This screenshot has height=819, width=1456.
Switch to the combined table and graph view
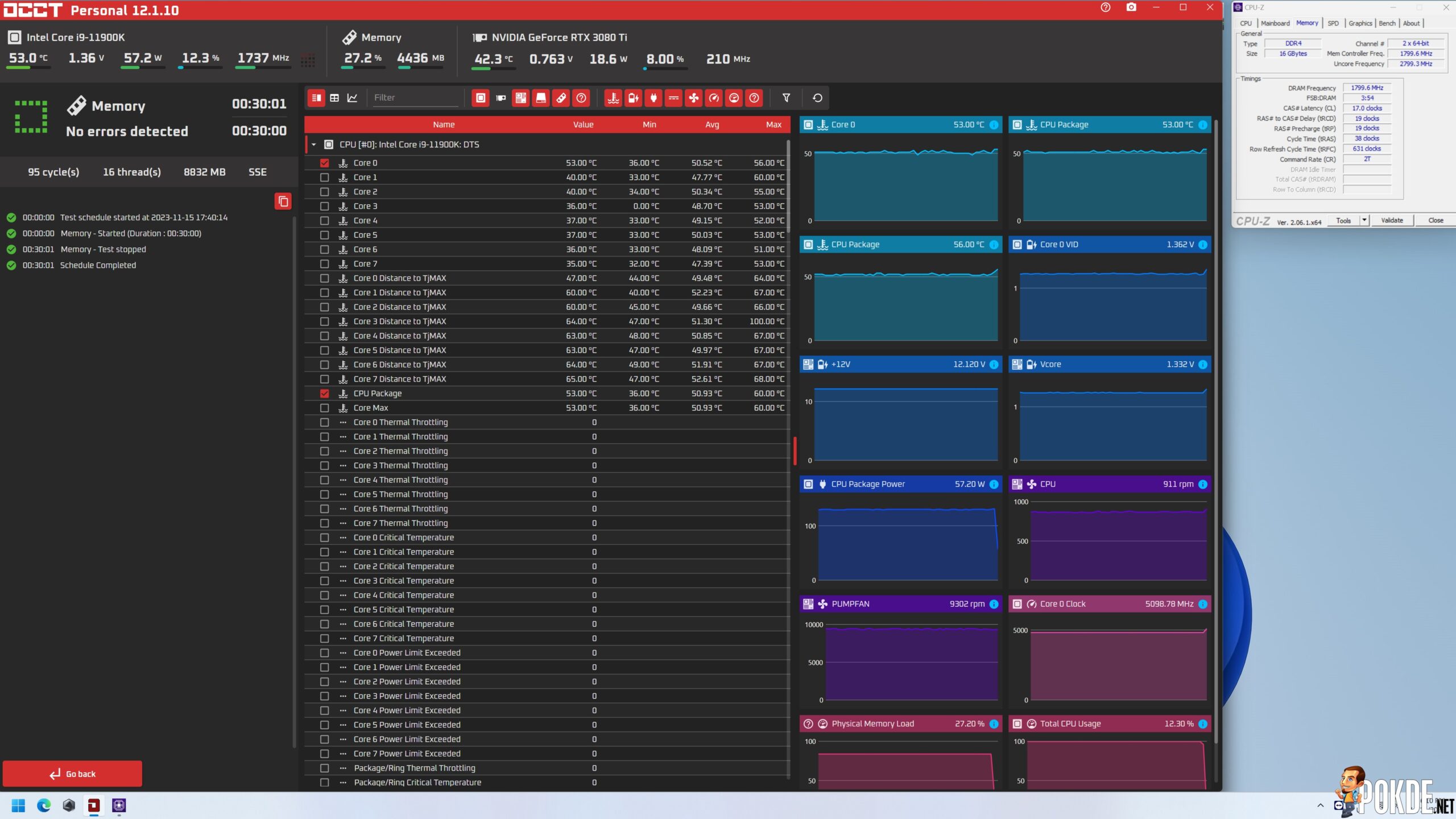pyautogui.click(x=316, y=98)
